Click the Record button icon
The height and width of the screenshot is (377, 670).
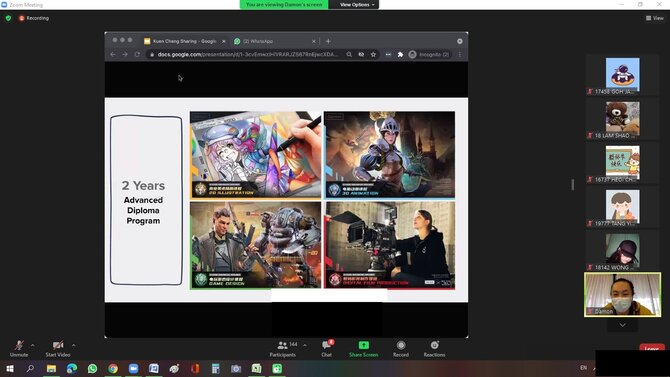pyautogui.click(x=401, y=345)
